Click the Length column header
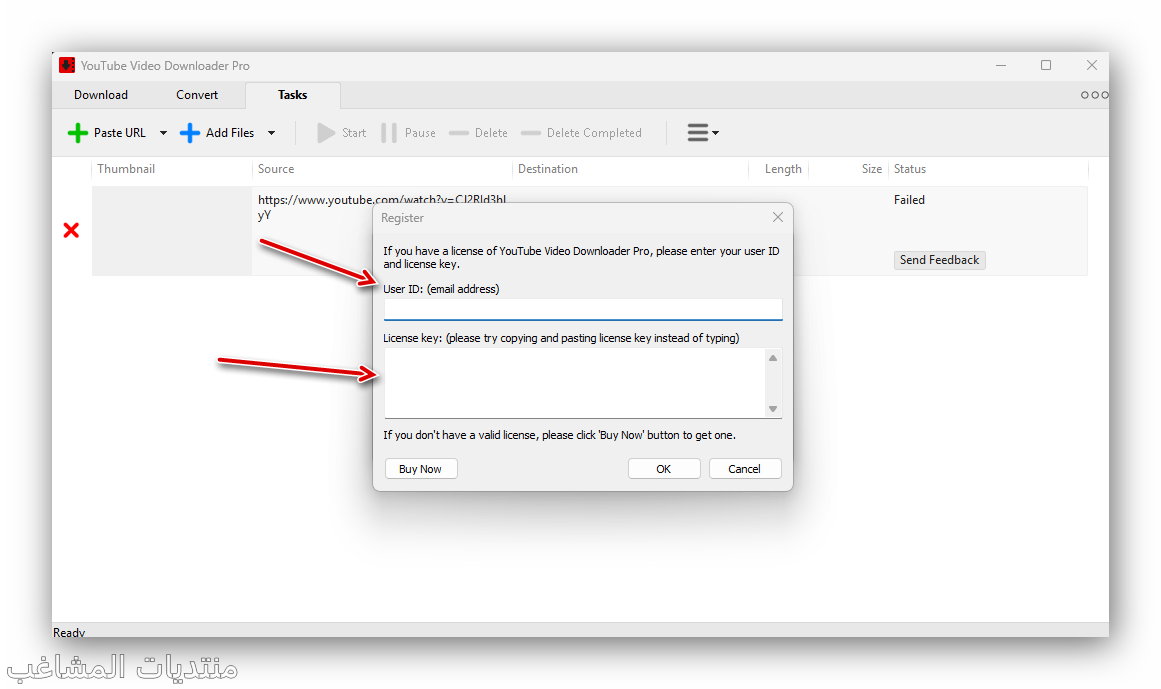 pos(783,169)
